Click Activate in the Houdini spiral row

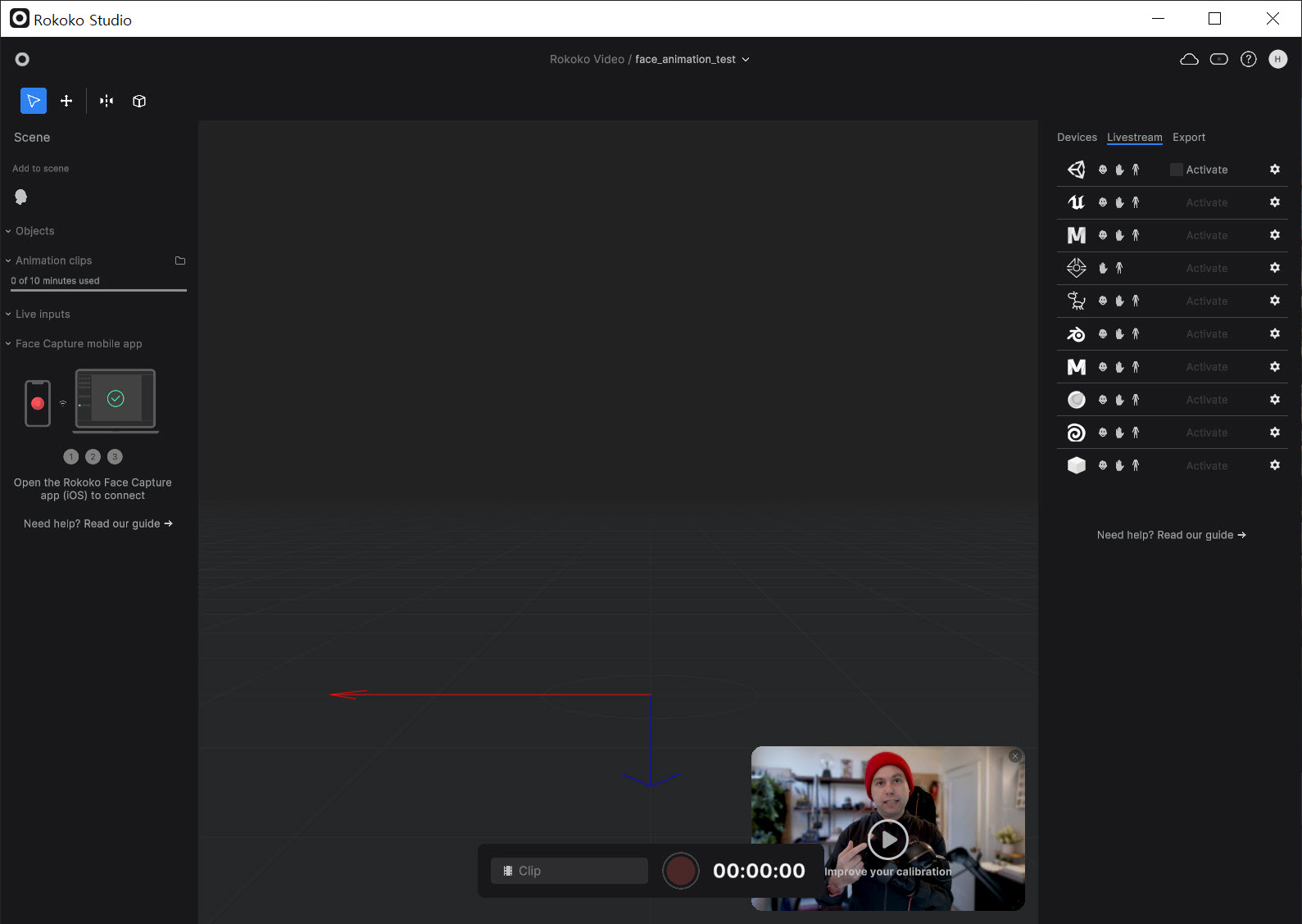pyautogui.click(x=1207, y=433)
